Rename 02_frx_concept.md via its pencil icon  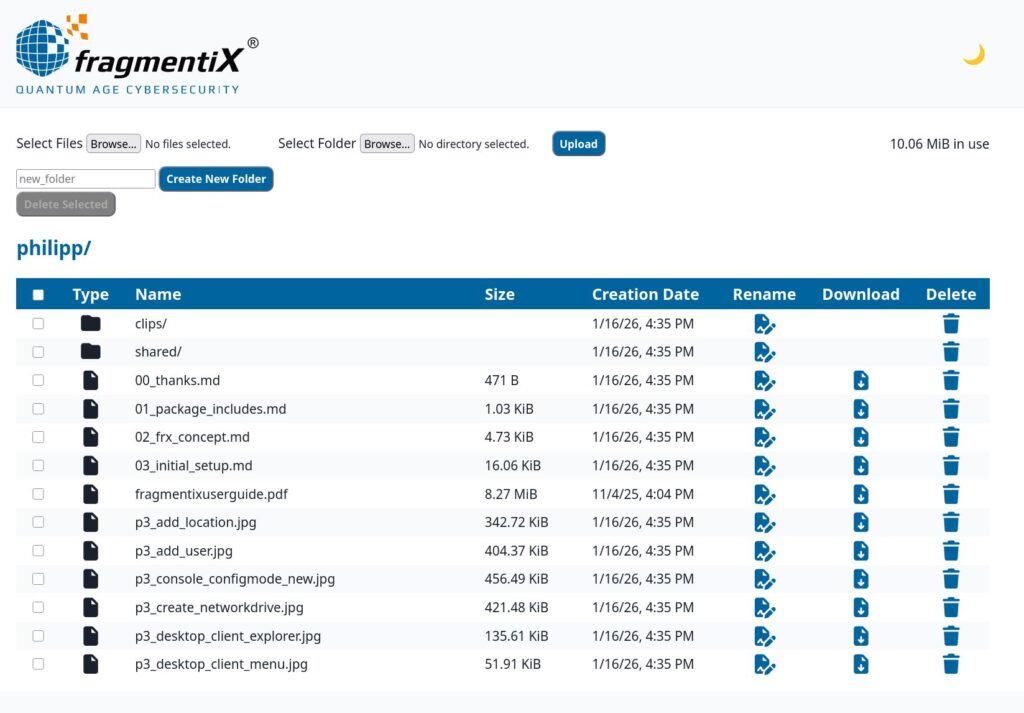click(764, 437)
